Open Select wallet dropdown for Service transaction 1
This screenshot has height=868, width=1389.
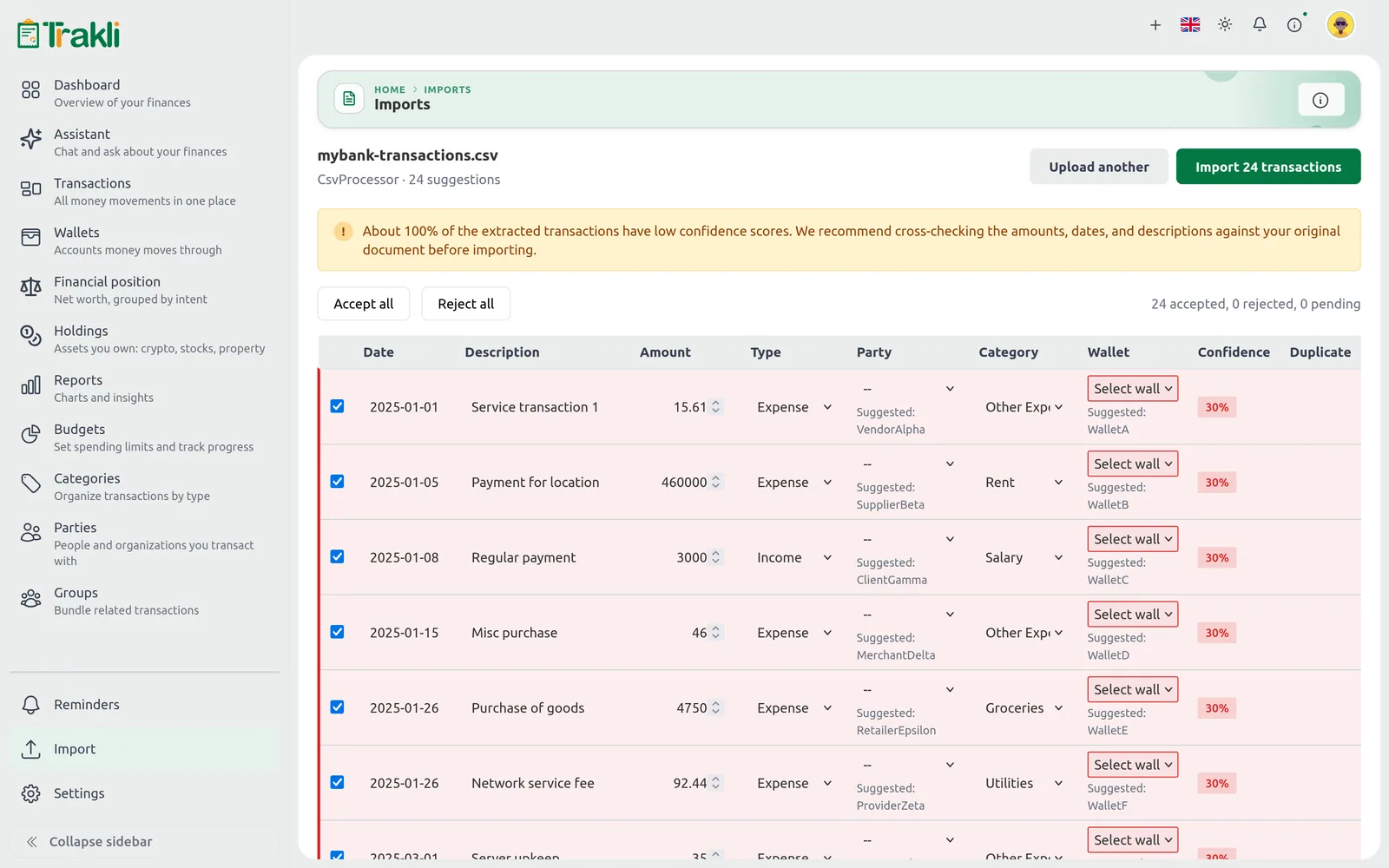coord(1133,389)
